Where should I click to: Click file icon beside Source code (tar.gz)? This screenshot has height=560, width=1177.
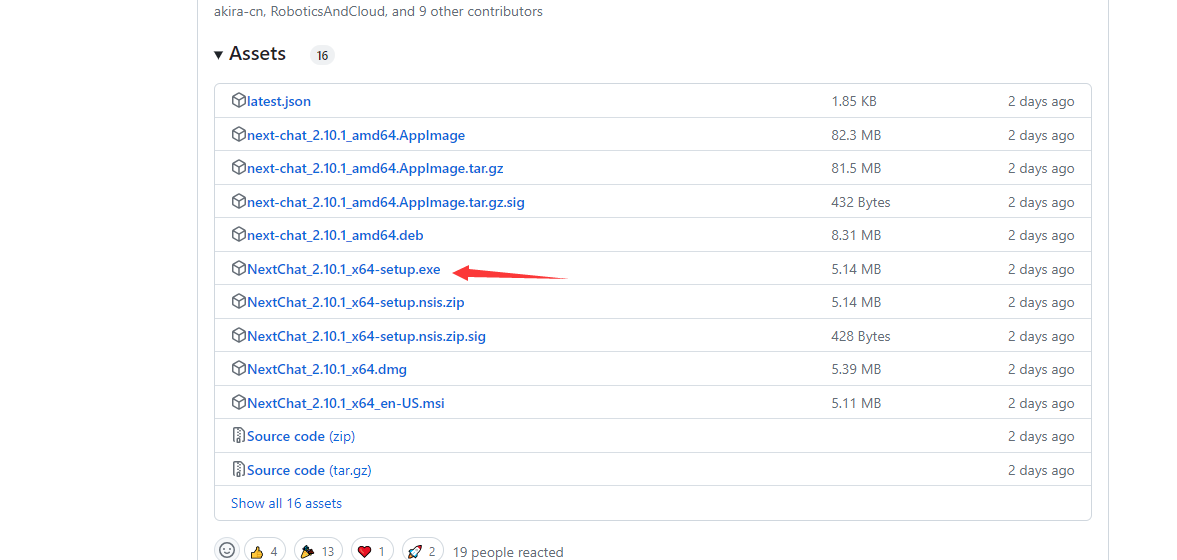[238, 470]
